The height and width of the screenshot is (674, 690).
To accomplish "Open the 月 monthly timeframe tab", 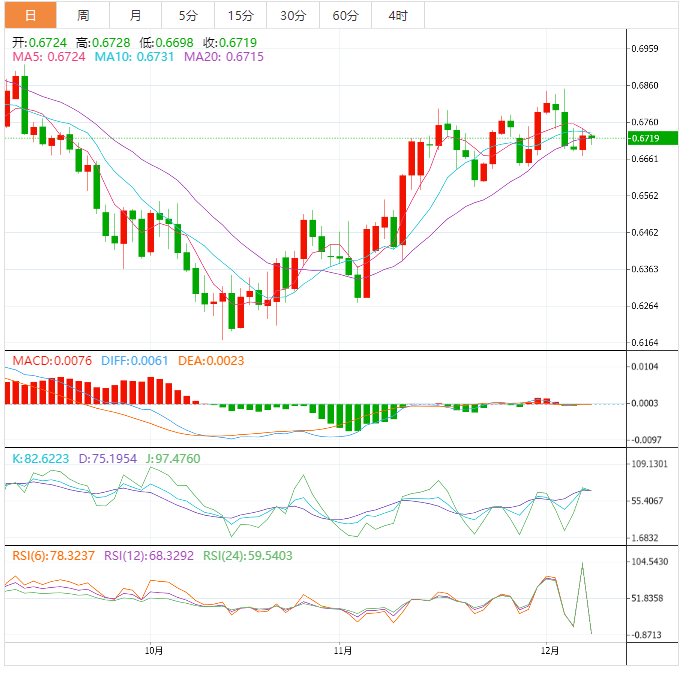I will tap(135, 15).
